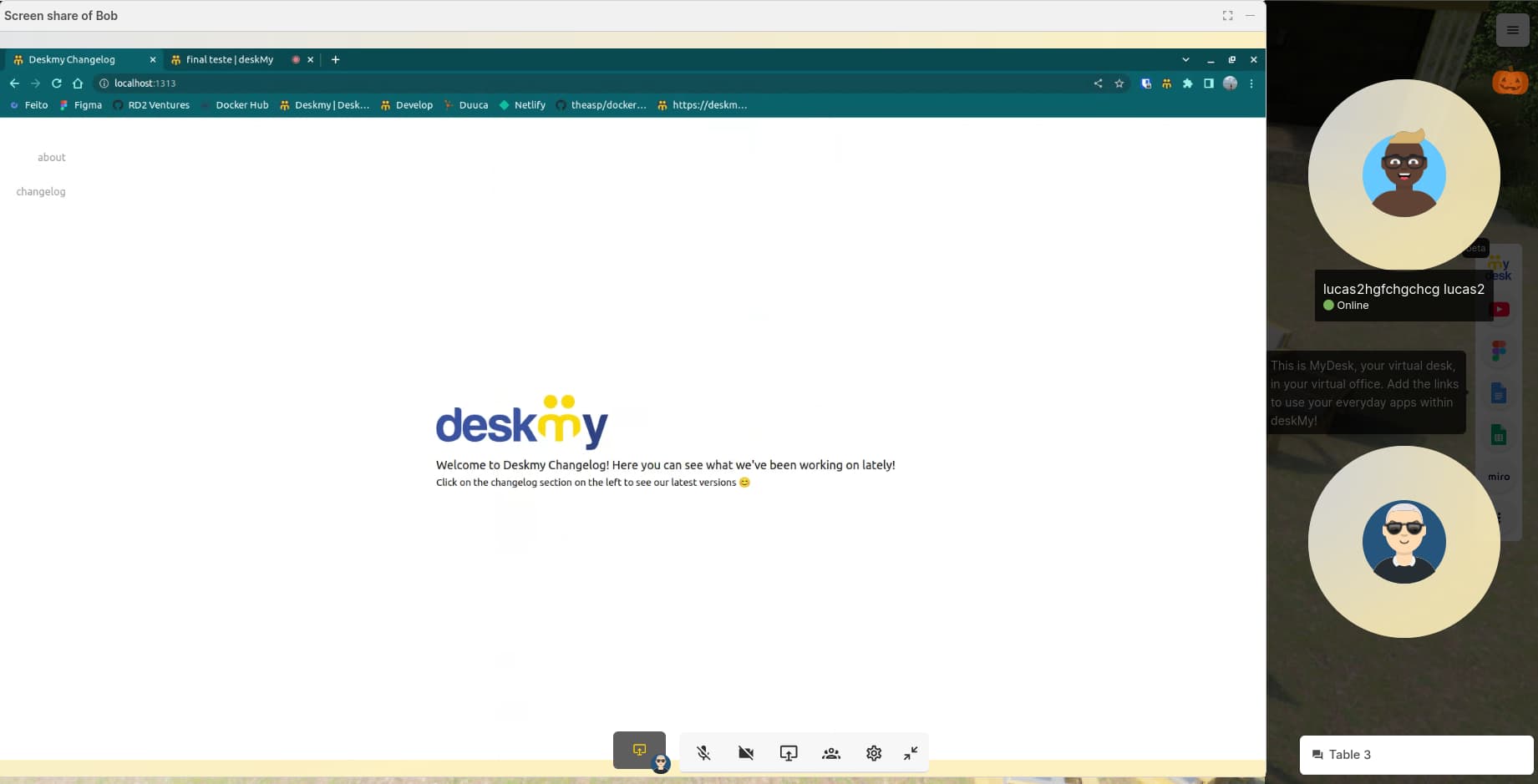Switch to the 'final teste | deskMy' tab
1538x784 pixels.
pos(230,60)
